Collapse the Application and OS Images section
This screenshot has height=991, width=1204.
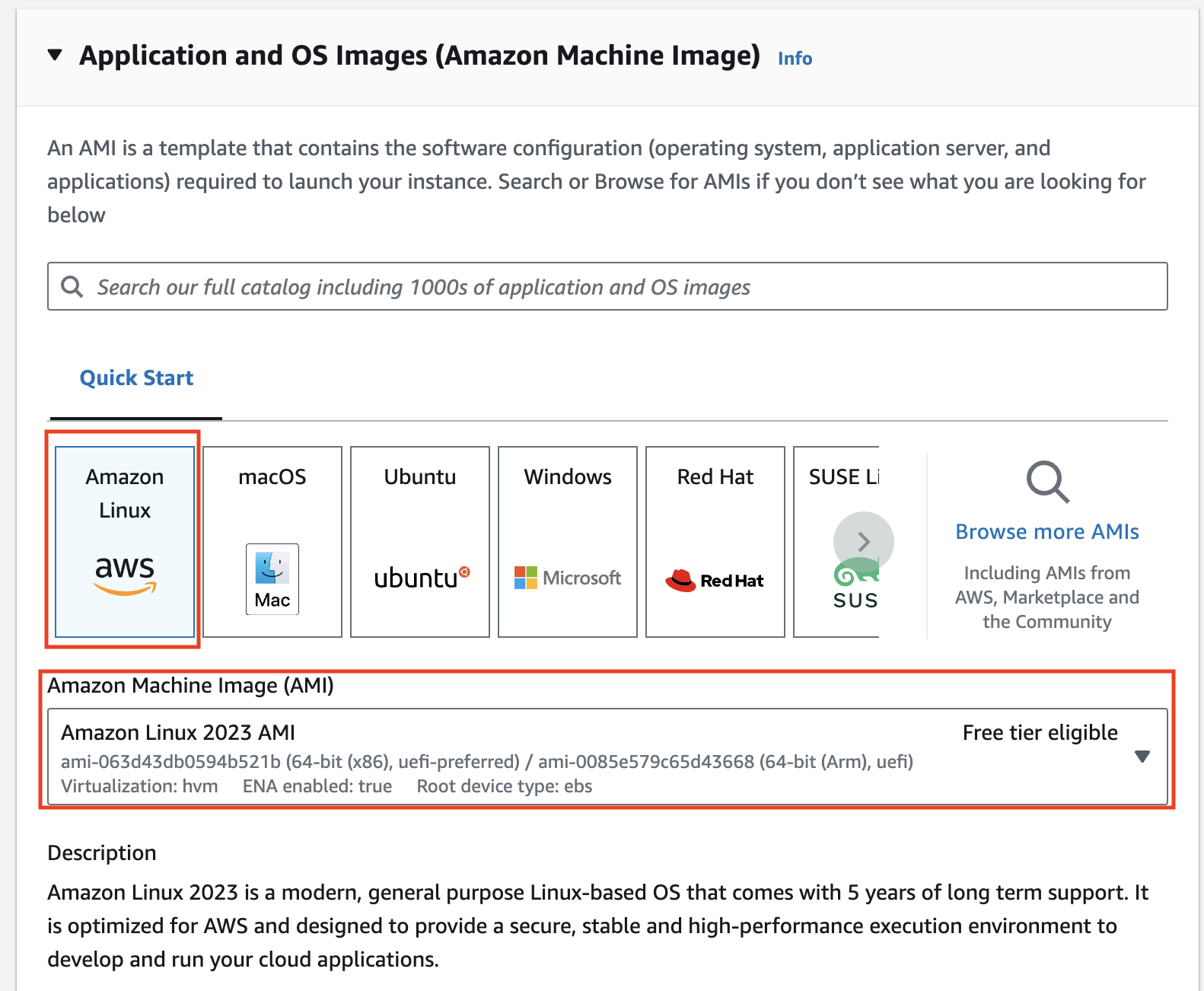[x=55, y=55]
